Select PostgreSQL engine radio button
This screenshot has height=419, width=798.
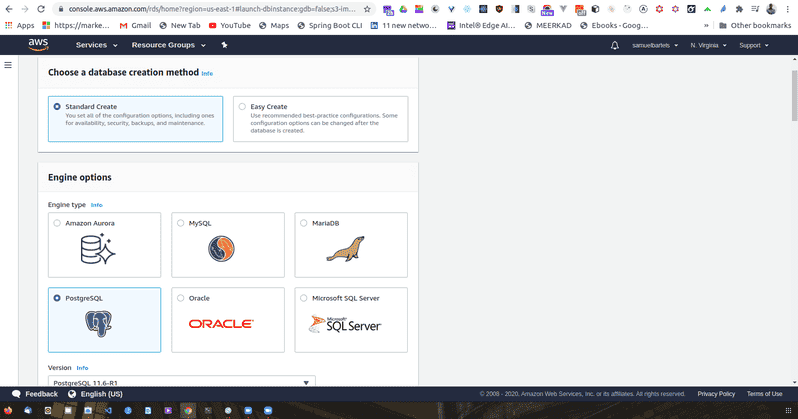tap(57, 298)
